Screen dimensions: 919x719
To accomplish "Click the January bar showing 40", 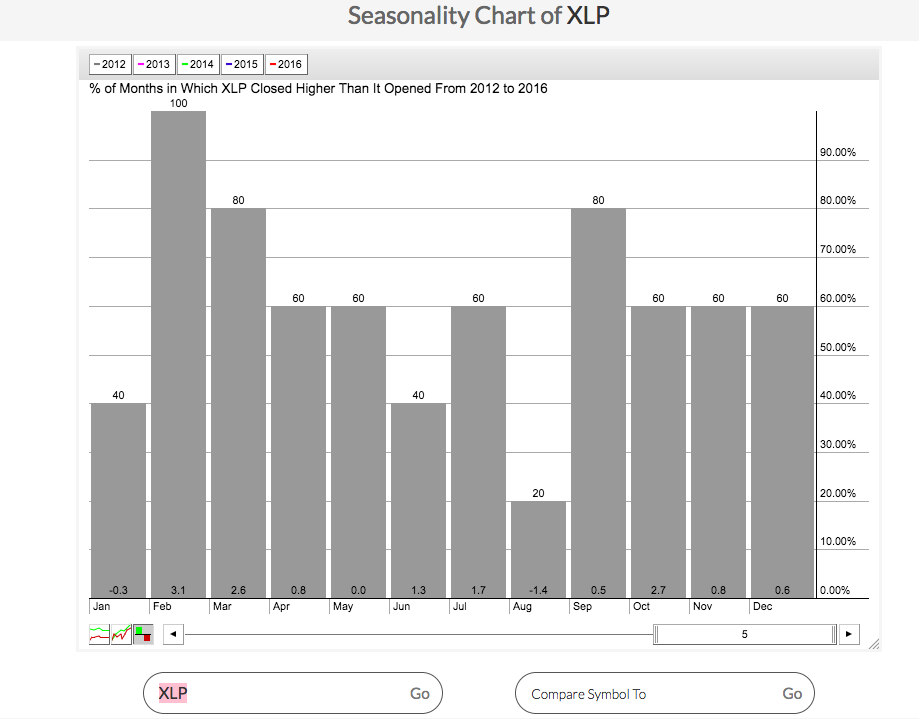I will click(x=118, y=500).
